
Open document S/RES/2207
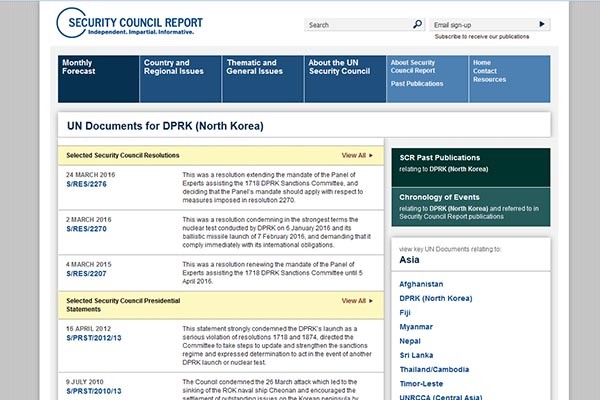(86, 274)
